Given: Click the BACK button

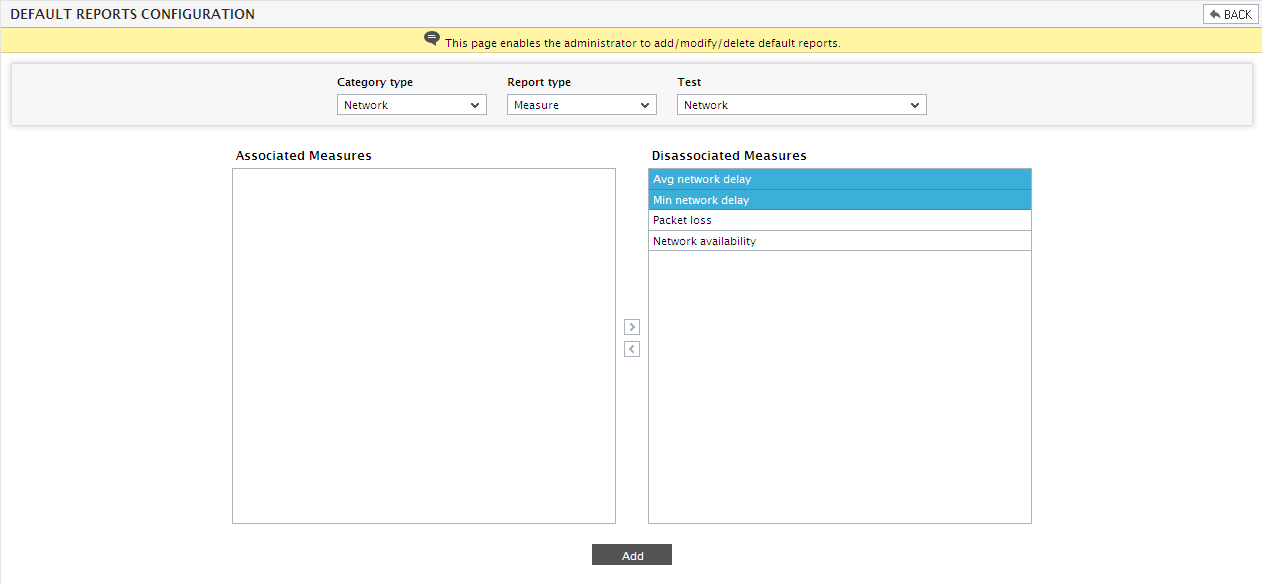Looking at the screenshot, I should (1230, 14).
